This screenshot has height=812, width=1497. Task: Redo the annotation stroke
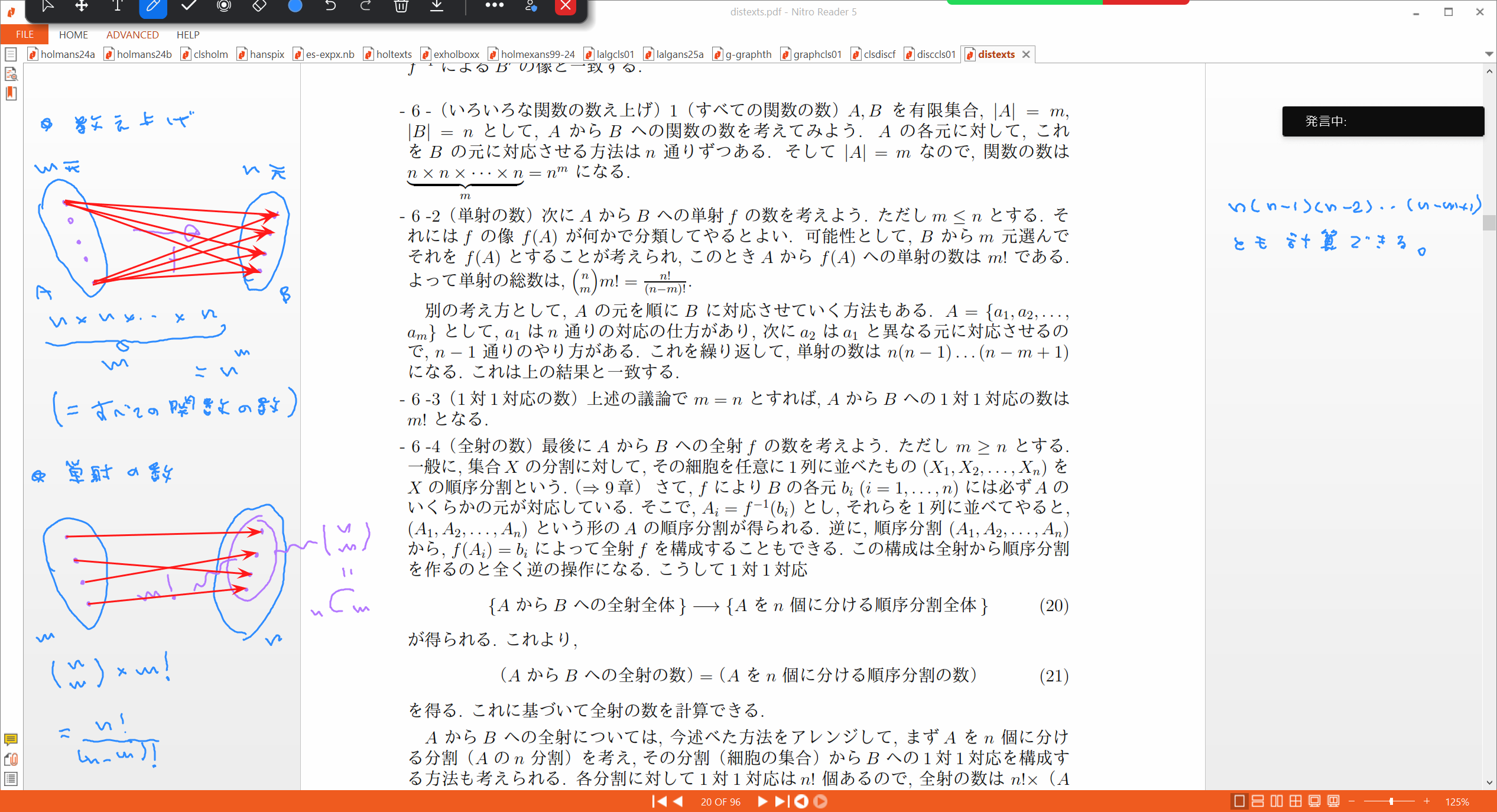point(366,6)
